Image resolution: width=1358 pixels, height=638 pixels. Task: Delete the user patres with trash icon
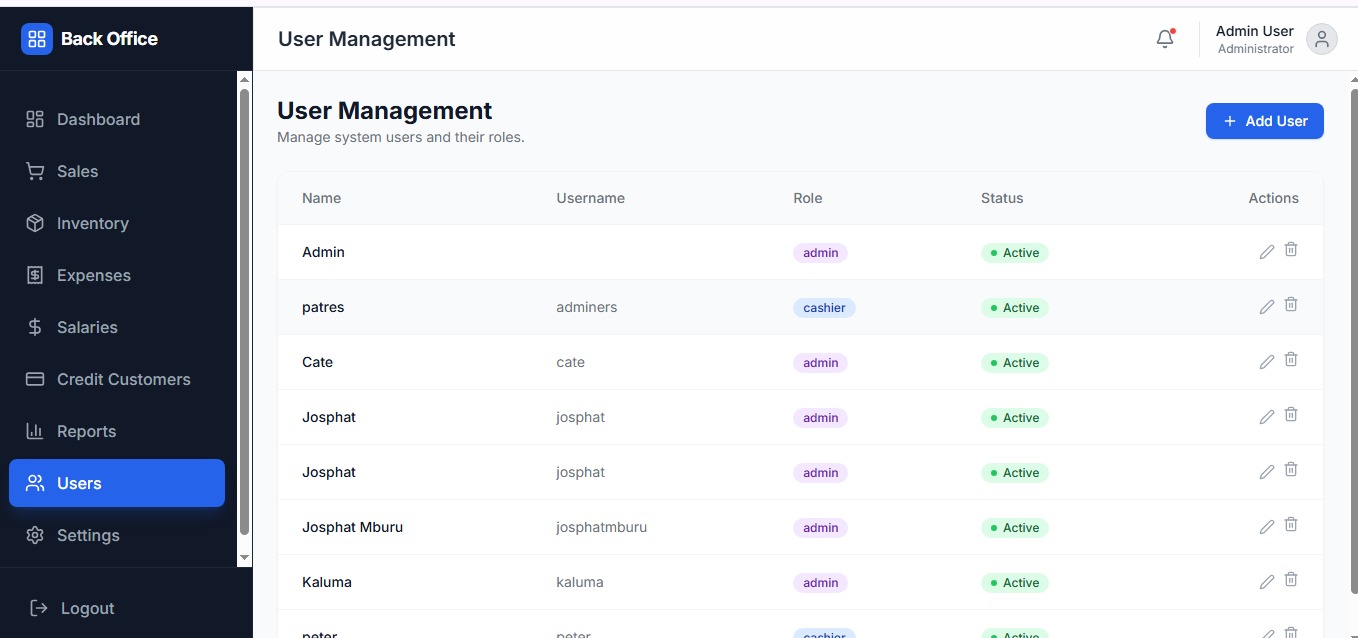pyautogui.click(x=1291, y=304)
